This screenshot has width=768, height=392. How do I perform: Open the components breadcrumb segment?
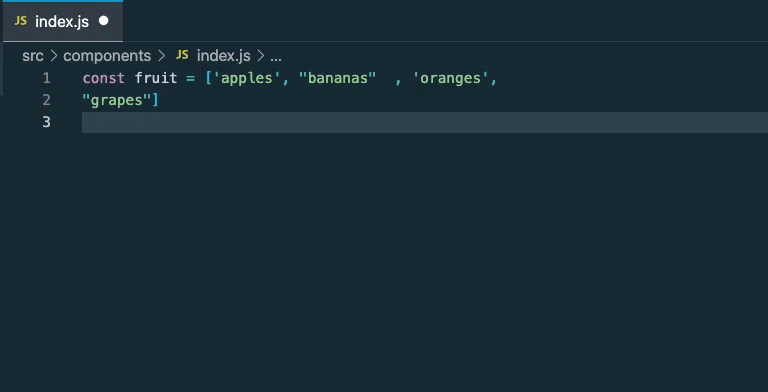(x=107, y=56)
